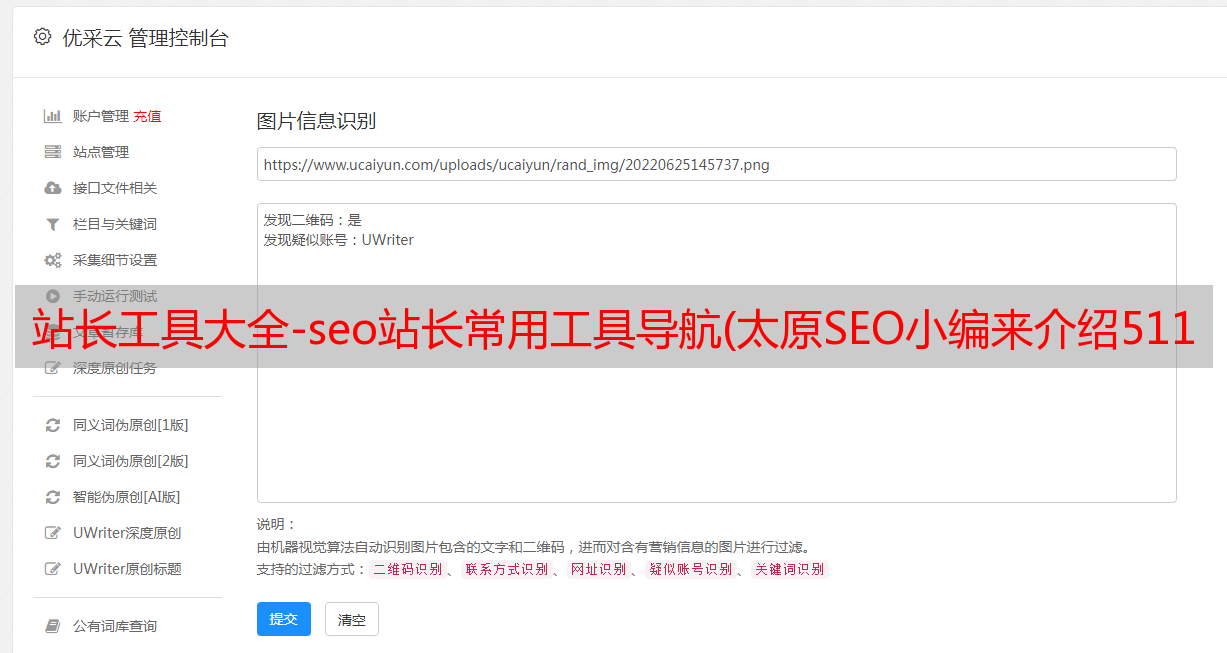Select 栏目与关键词 in the sidebar

click(x=115, y=224)
